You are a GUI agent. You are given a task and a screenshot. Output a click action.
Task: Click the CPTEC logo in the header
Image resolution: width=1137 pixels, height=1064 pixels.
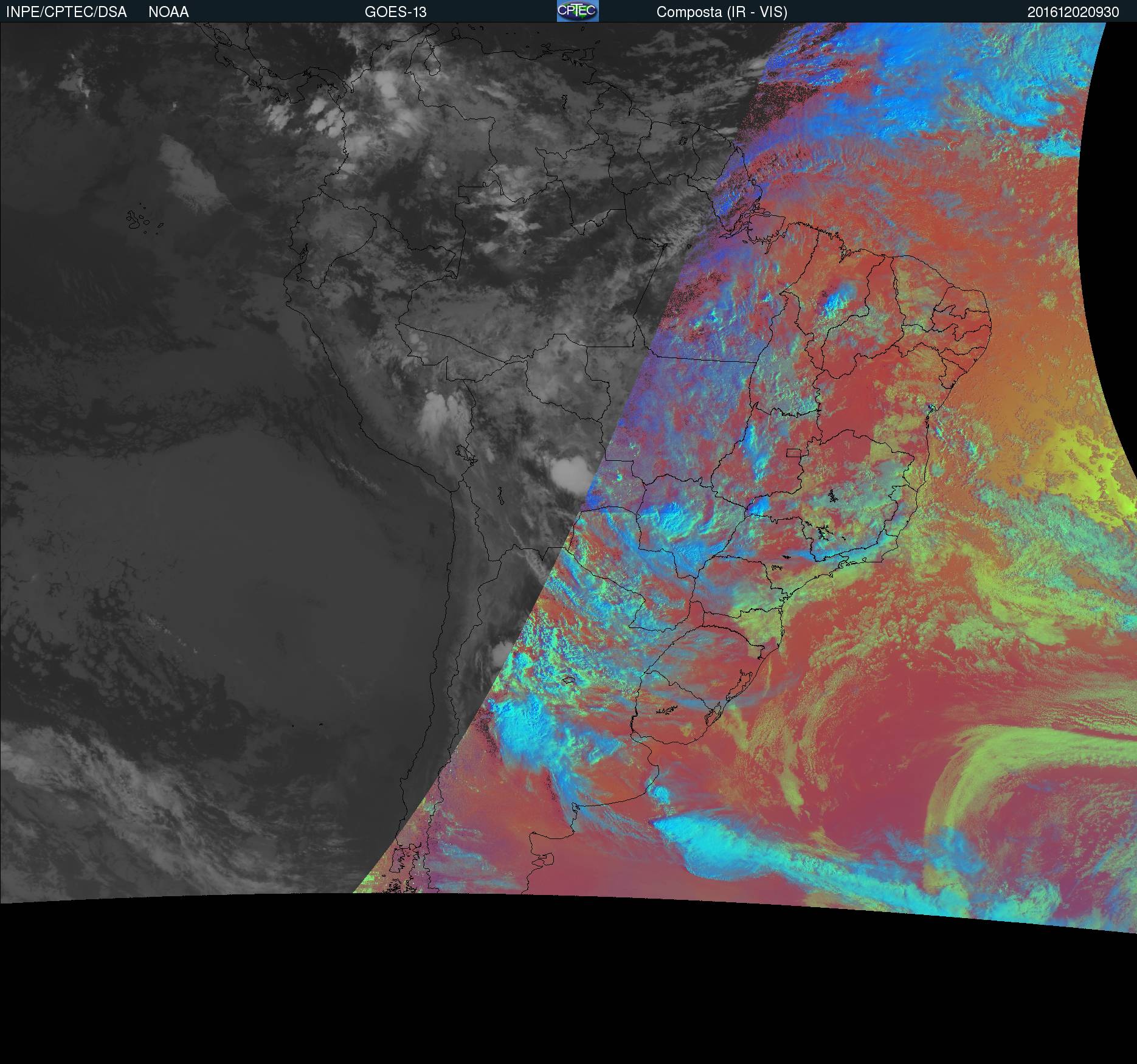click(577, 11)
